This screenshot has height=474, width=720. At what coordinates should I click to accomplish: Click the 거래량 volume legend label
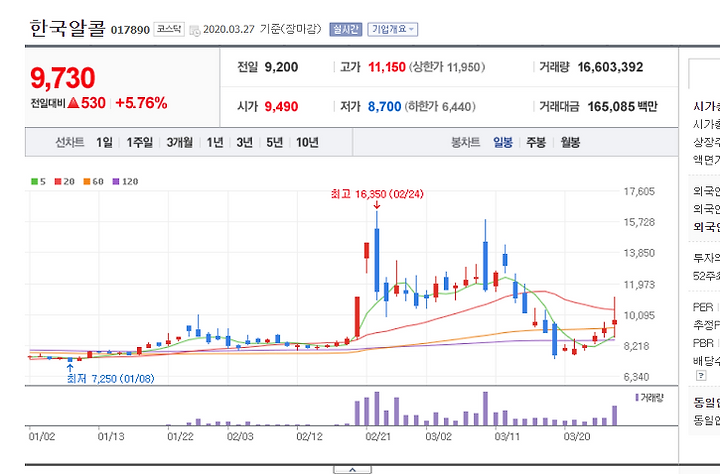tap(650, 398)
